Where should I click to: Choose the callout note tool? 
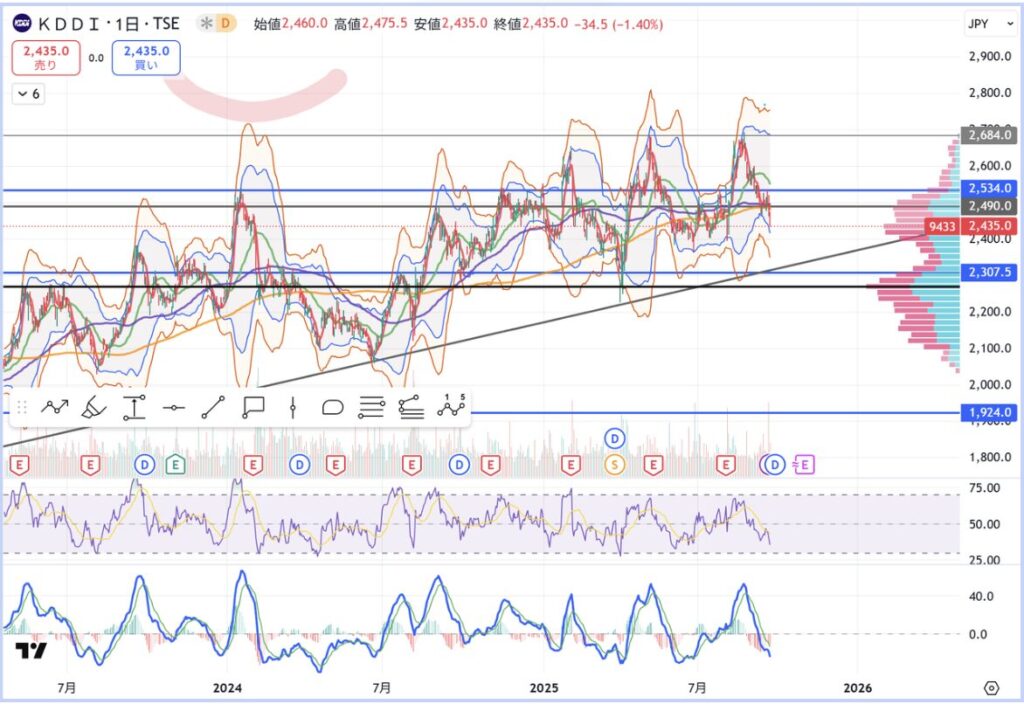point(252,407)
